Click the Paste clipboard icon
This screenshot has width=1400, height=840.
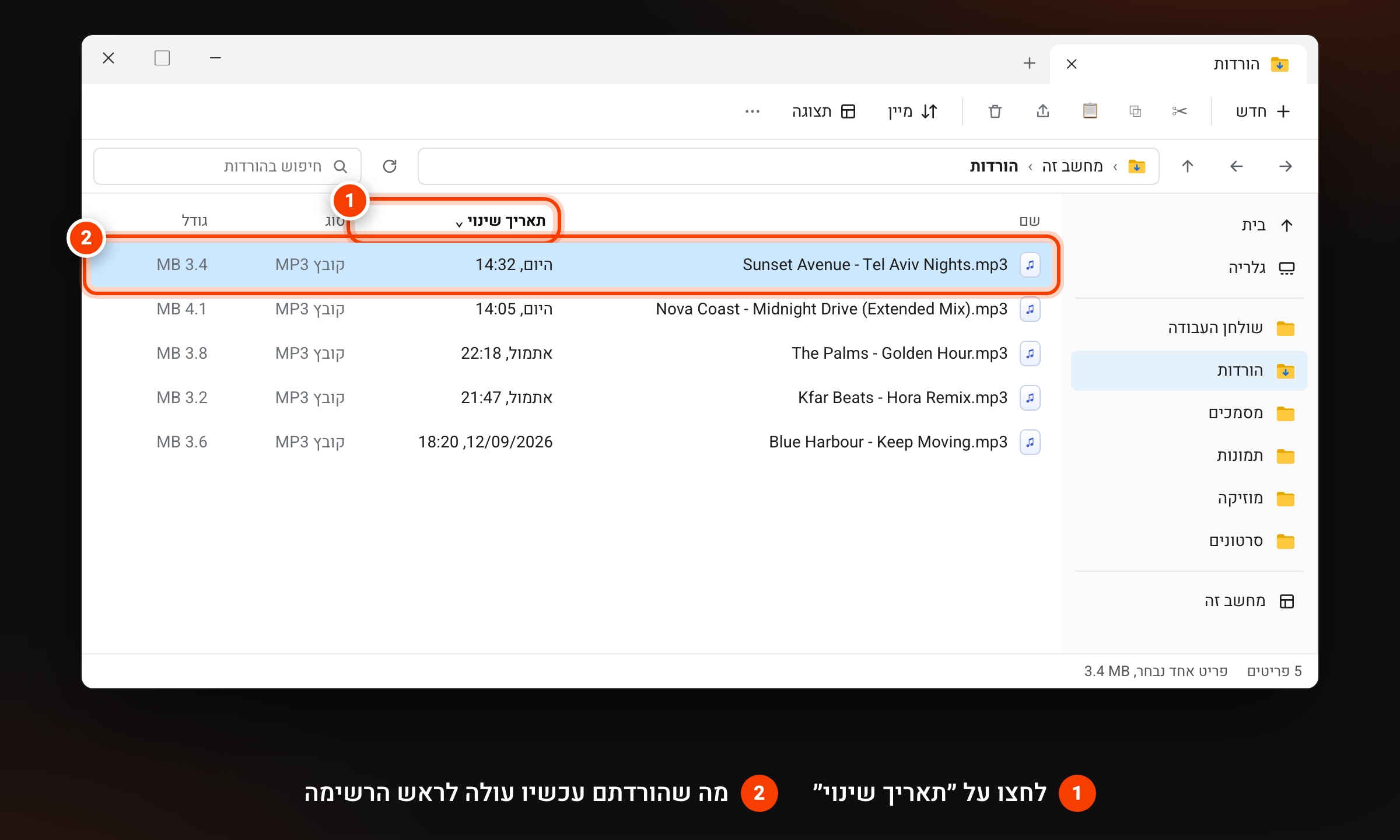point(1090,111)
